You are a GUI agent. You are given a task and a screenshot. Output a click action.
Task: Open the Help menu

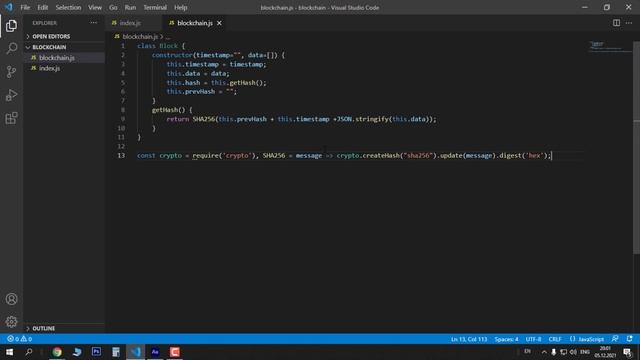tap(181, 7)
